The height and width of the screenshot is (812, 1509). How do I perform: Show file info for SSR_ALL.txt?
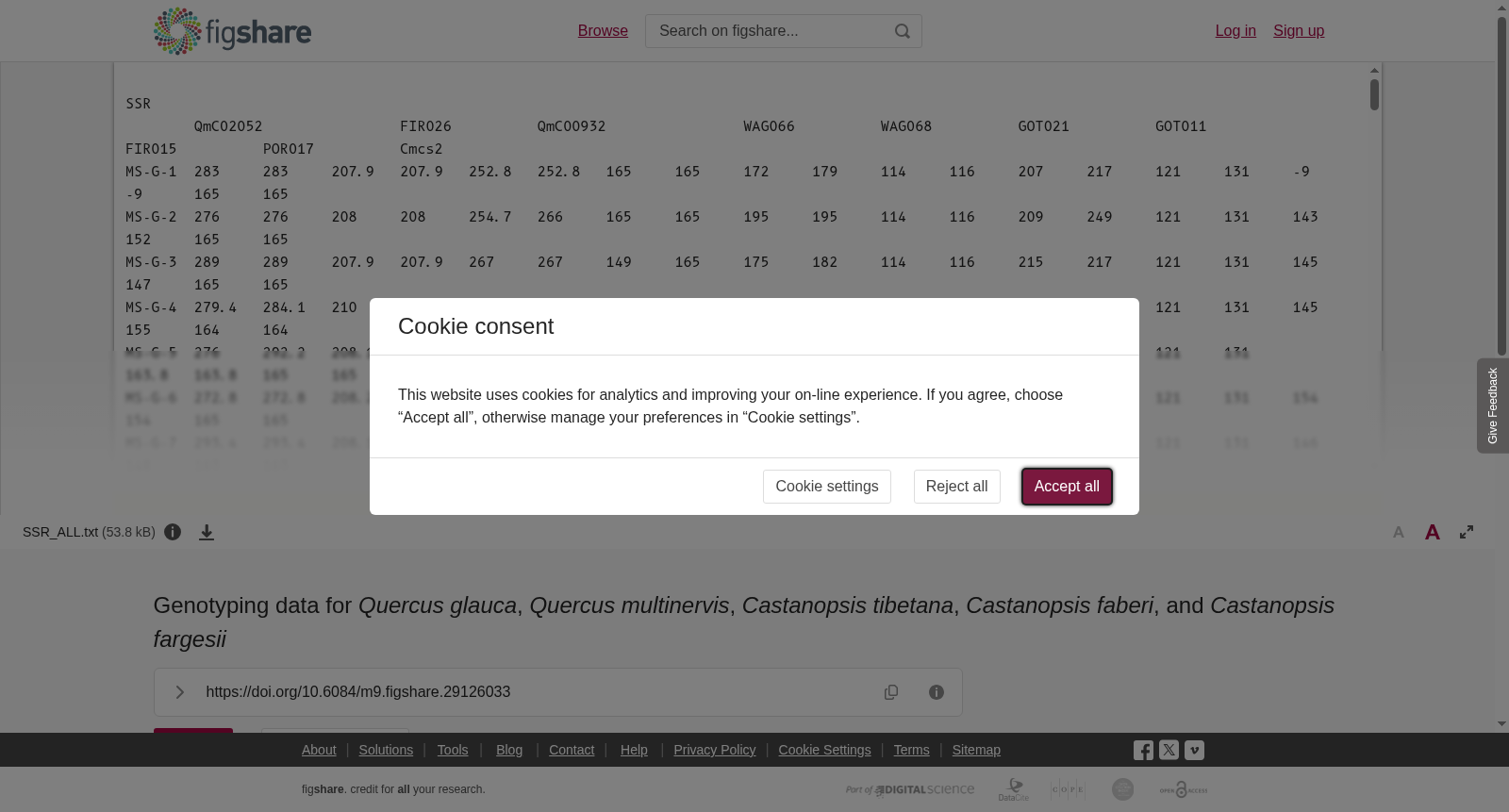tap(173, 532)
